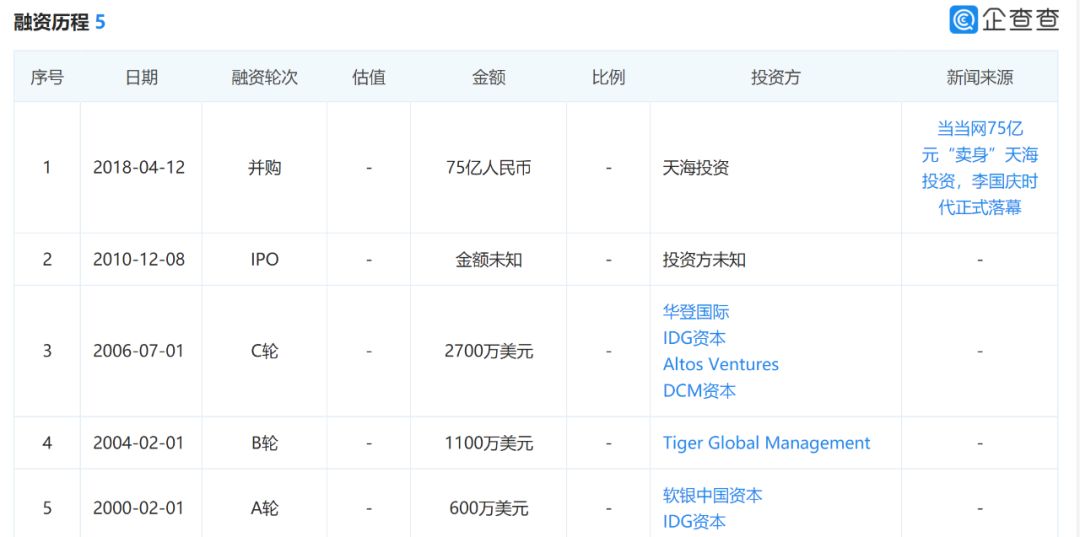
Task: Click the count 5 beside 融资历程
Action: click(100, 22)
